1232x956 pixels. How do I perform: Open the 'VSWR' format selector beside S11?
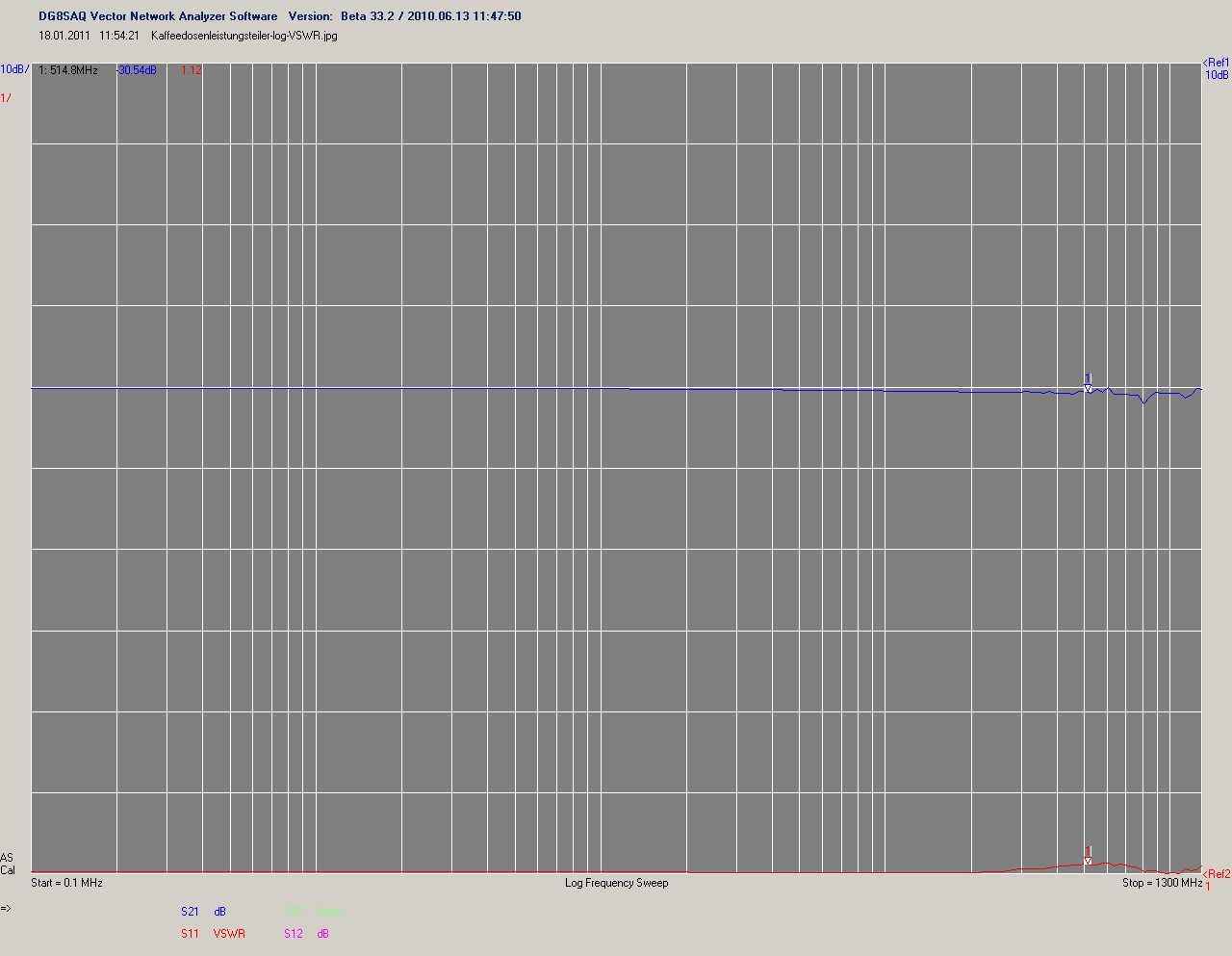[x=229, y=934]
